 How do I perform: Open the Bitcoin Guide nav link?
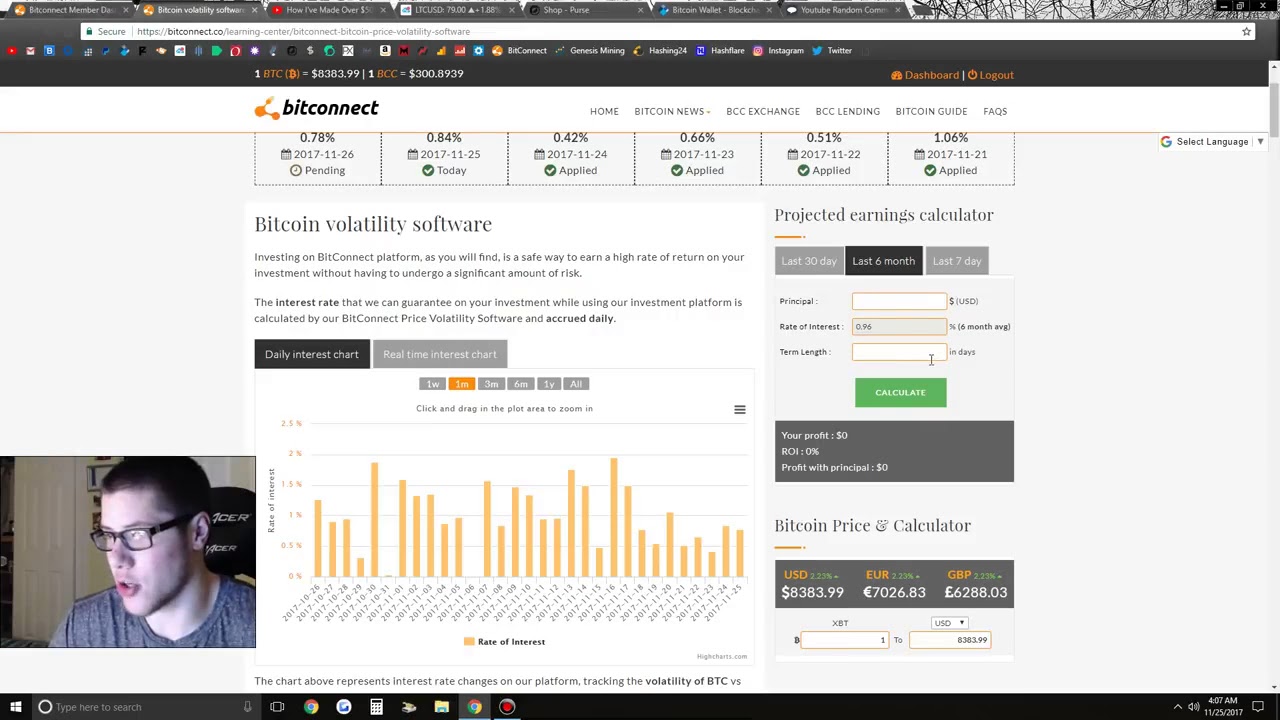click(x=931, y=112)
